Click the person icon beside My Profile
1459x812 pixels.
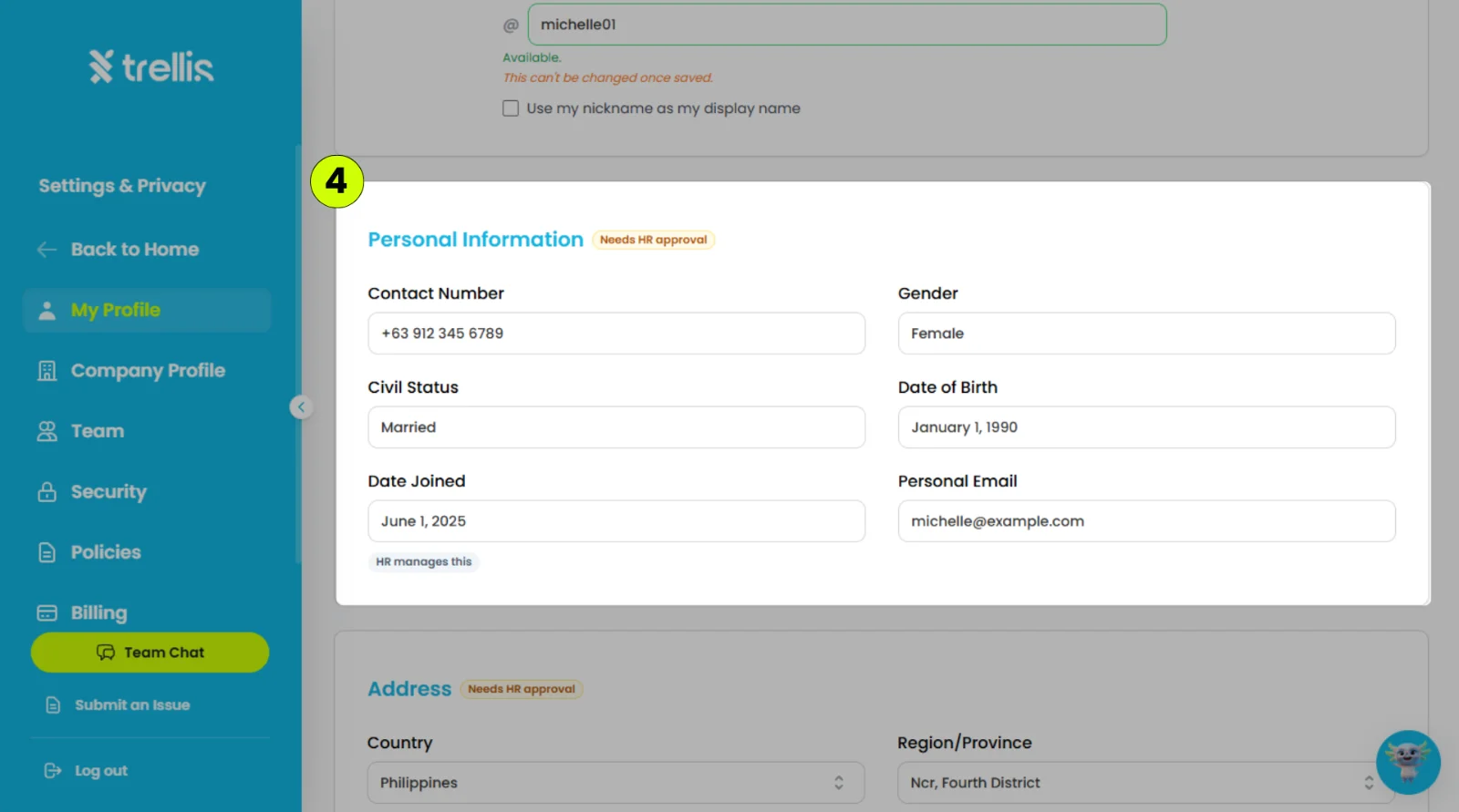point(47,311)
